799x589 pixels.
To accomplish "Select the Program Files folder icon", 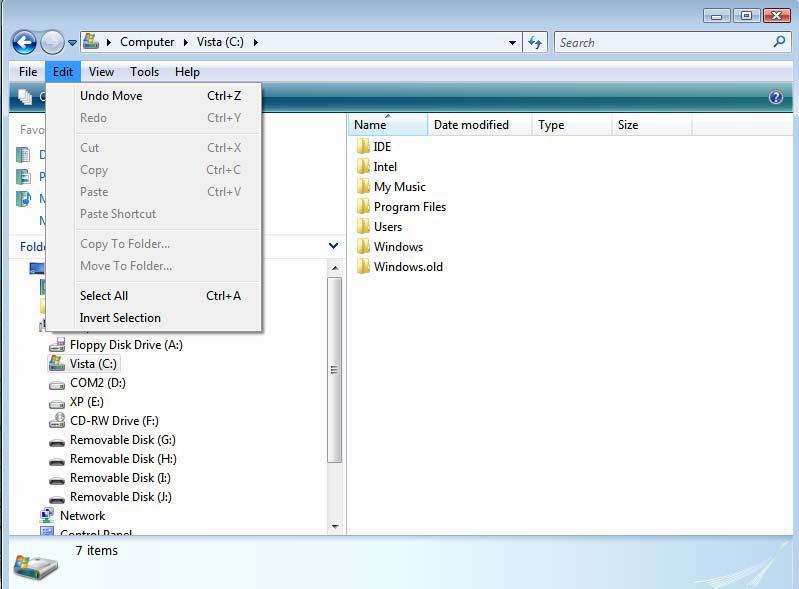I will 363,206.
